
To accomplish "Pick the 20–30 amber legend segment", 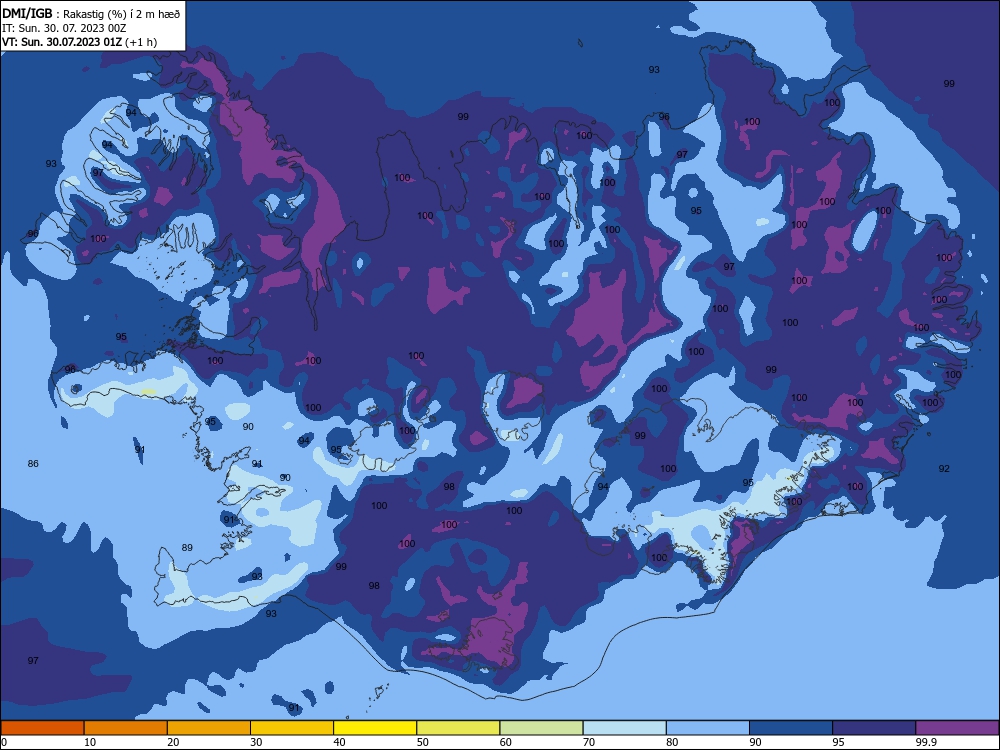I will [209, 728].
